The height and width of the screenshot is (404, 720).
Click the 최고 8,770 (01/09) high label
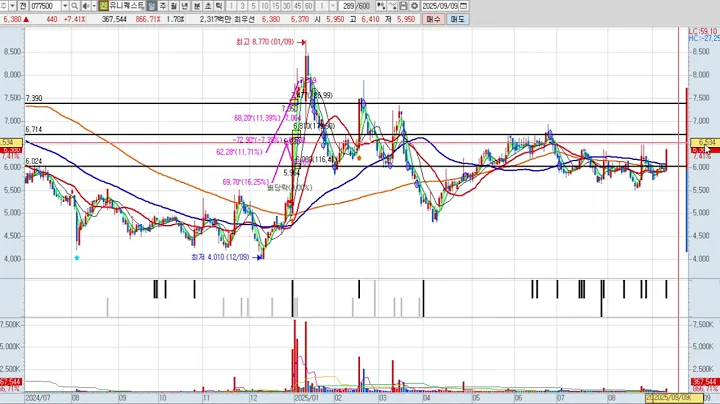click(x=264, y=42)
